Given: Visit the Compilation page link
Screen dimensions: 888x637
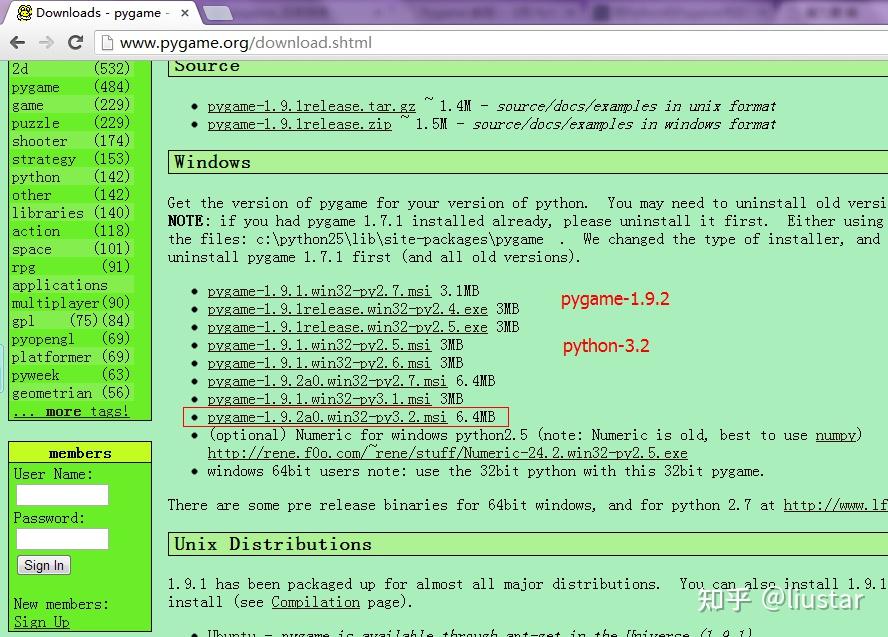Looking at the screenshot, I should tap(316, 602).
